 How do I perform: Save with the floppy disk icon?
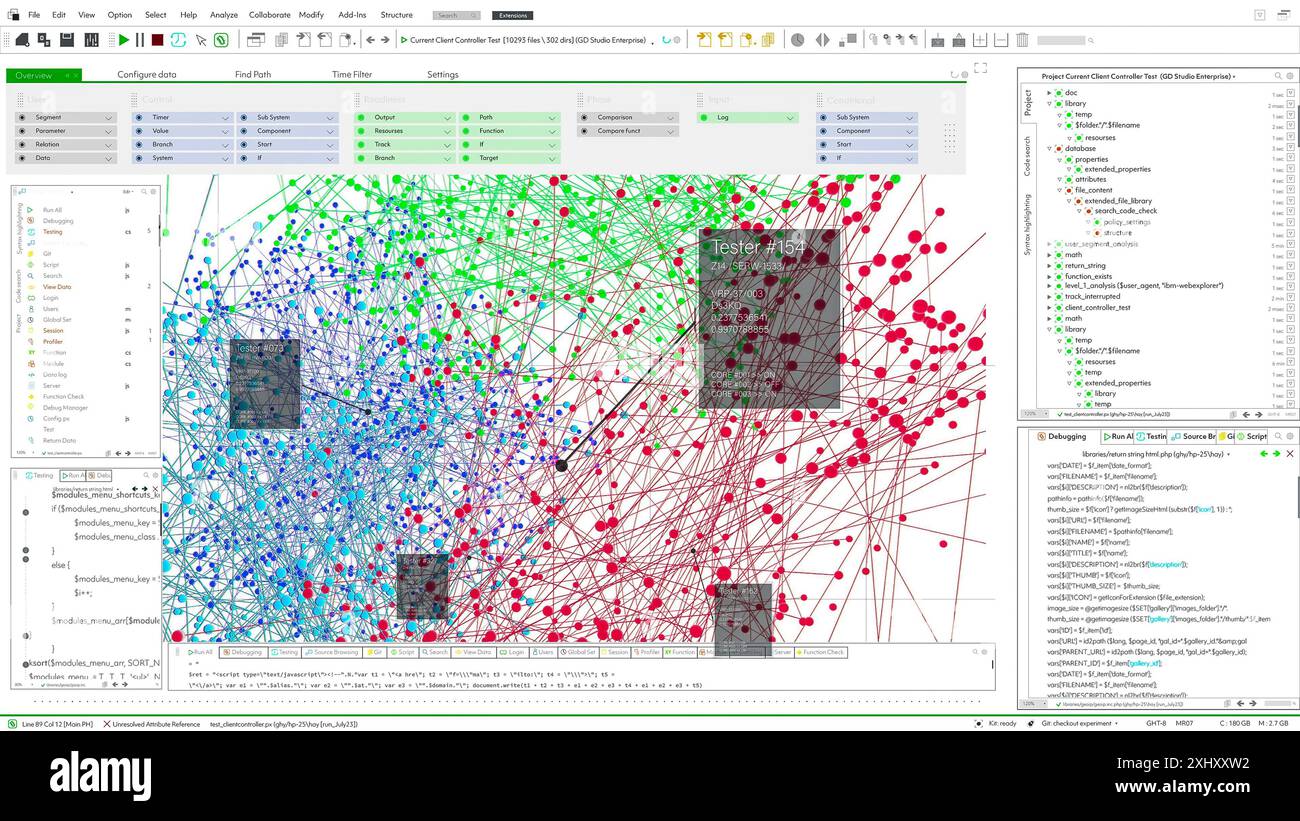click(67, 40)
